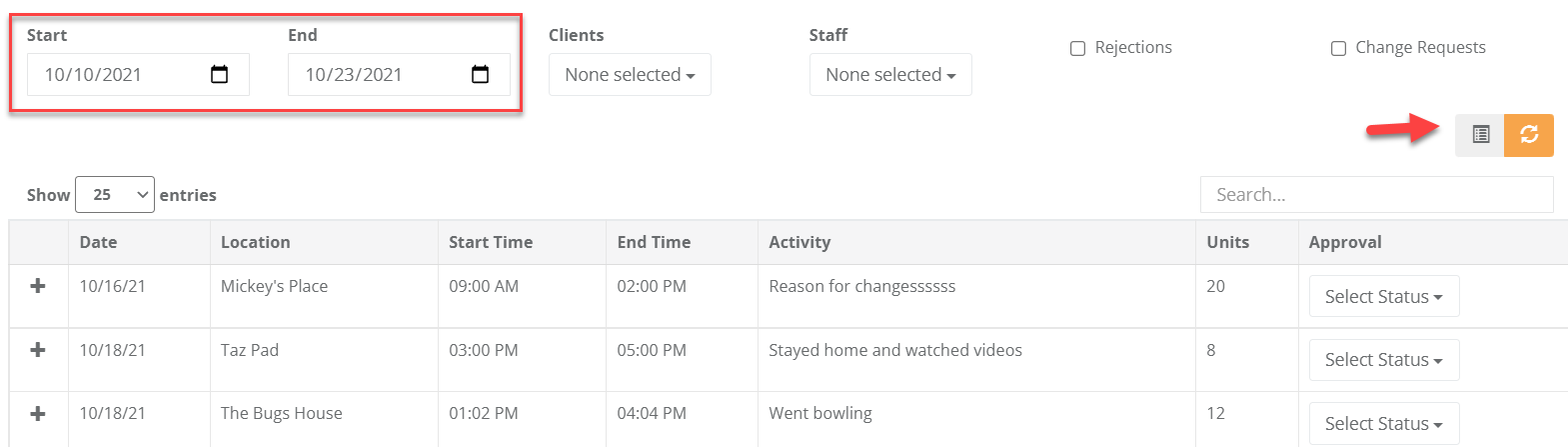The image size is (1568, 447).
Task: Open Select Status for Mickey's Place row
Action: pos(1383,297)
